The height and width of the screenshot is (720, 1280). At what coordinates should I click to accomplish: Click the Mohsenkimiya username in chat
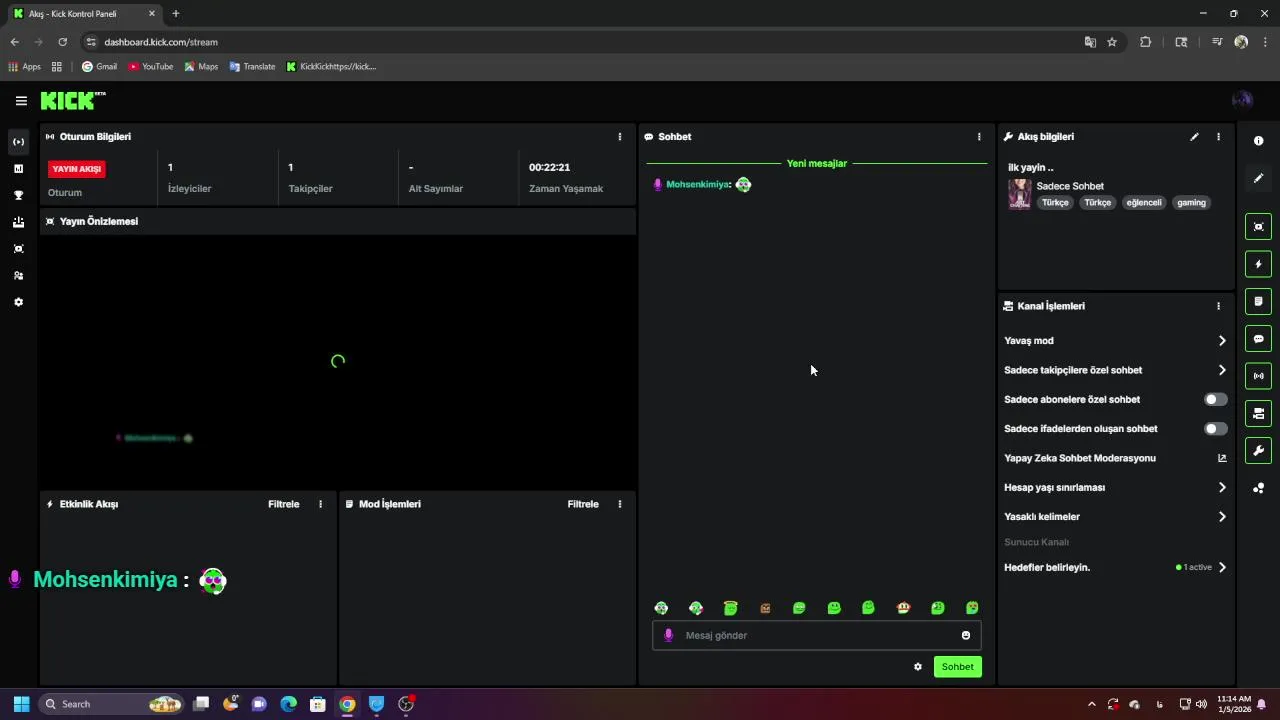click(698, 184)
